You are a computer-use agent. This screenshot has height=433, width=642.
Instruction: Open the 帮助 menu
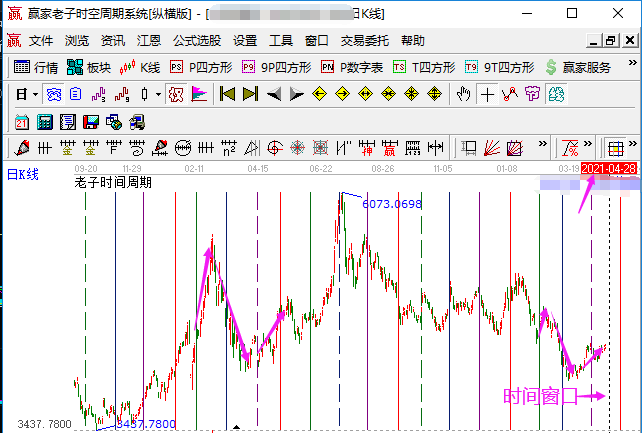point(413,41)
